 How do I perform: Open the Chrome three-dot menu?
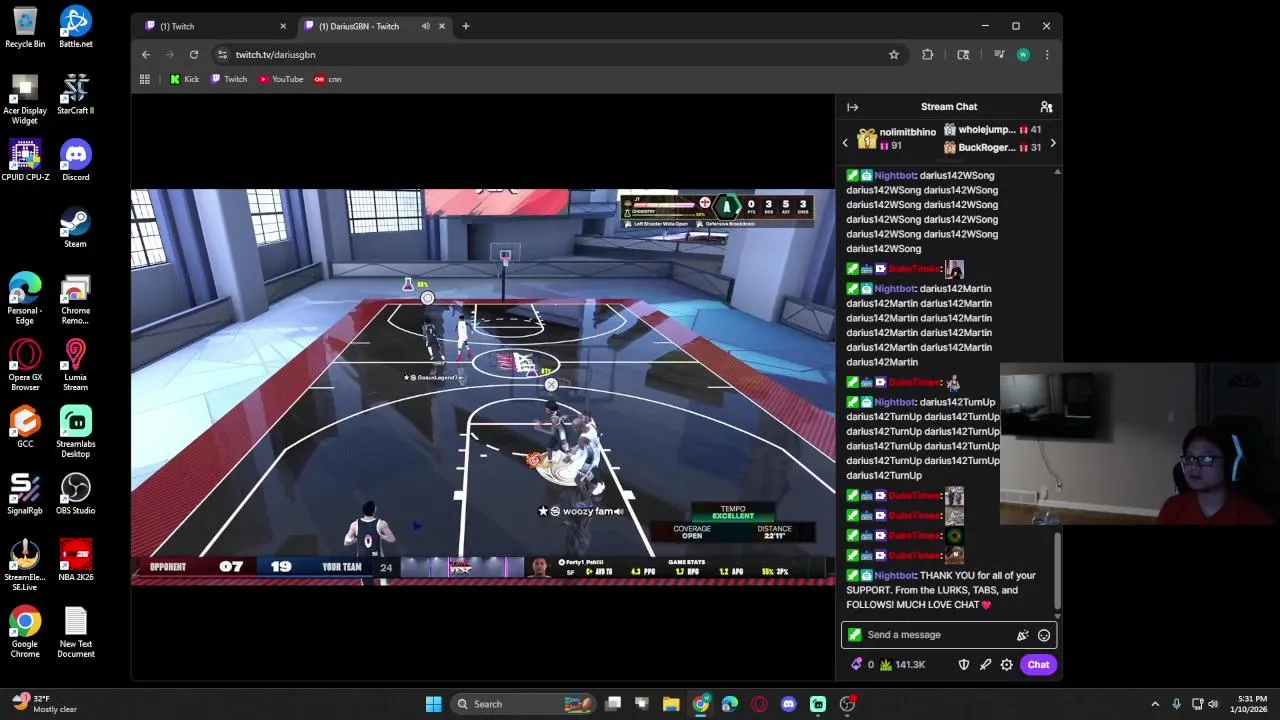1047,55
